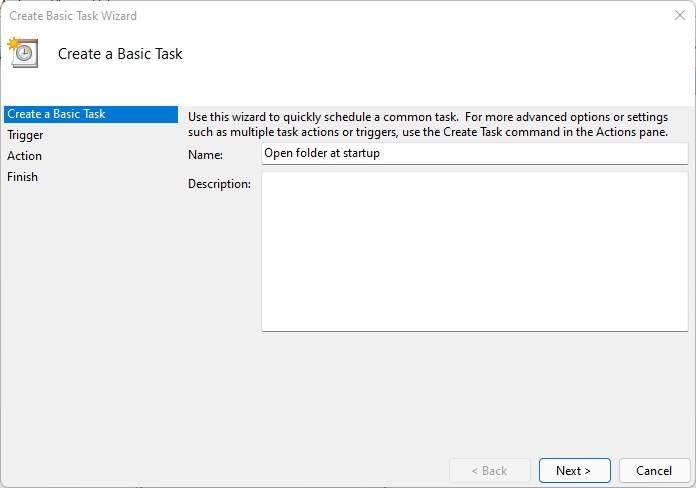Cancel the wizard with the Cancel button
Viewport: 696px width, 488px height.
(653, 470)
